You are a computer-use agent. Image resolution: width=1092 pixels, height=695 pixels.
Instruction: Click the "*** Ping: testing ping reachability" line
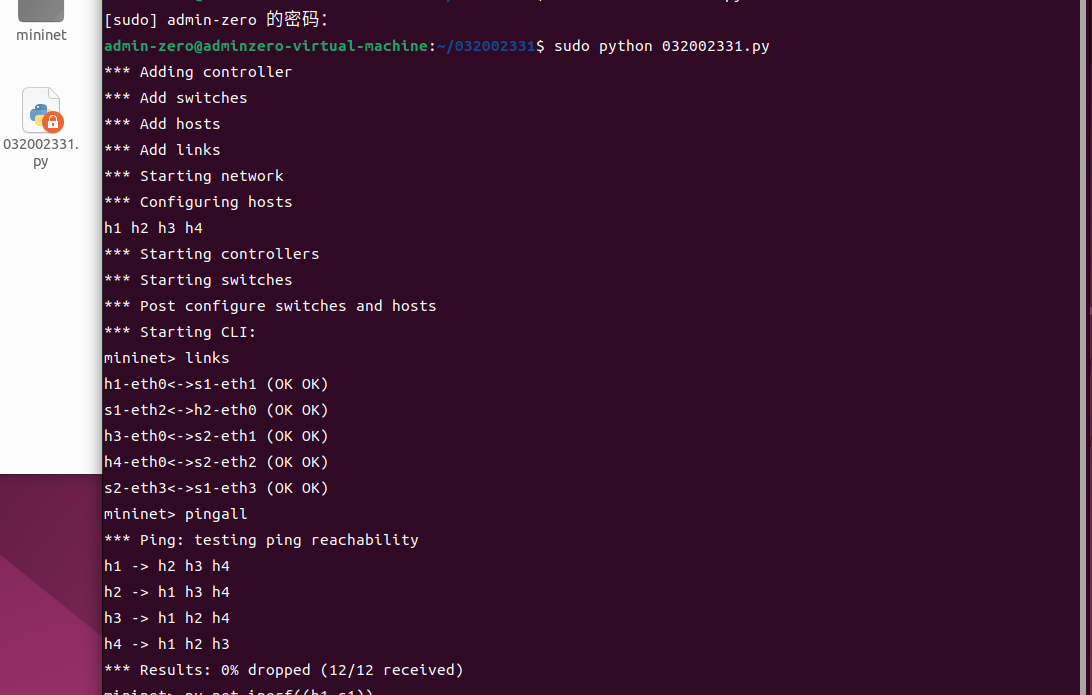[x=261, y=540]
